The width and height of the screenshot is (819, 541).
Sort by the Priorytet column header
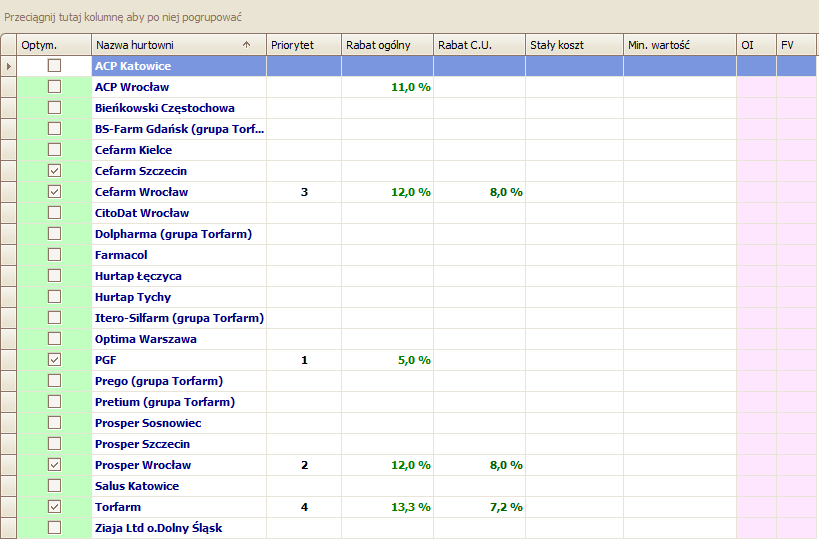[x=303, y=45]
